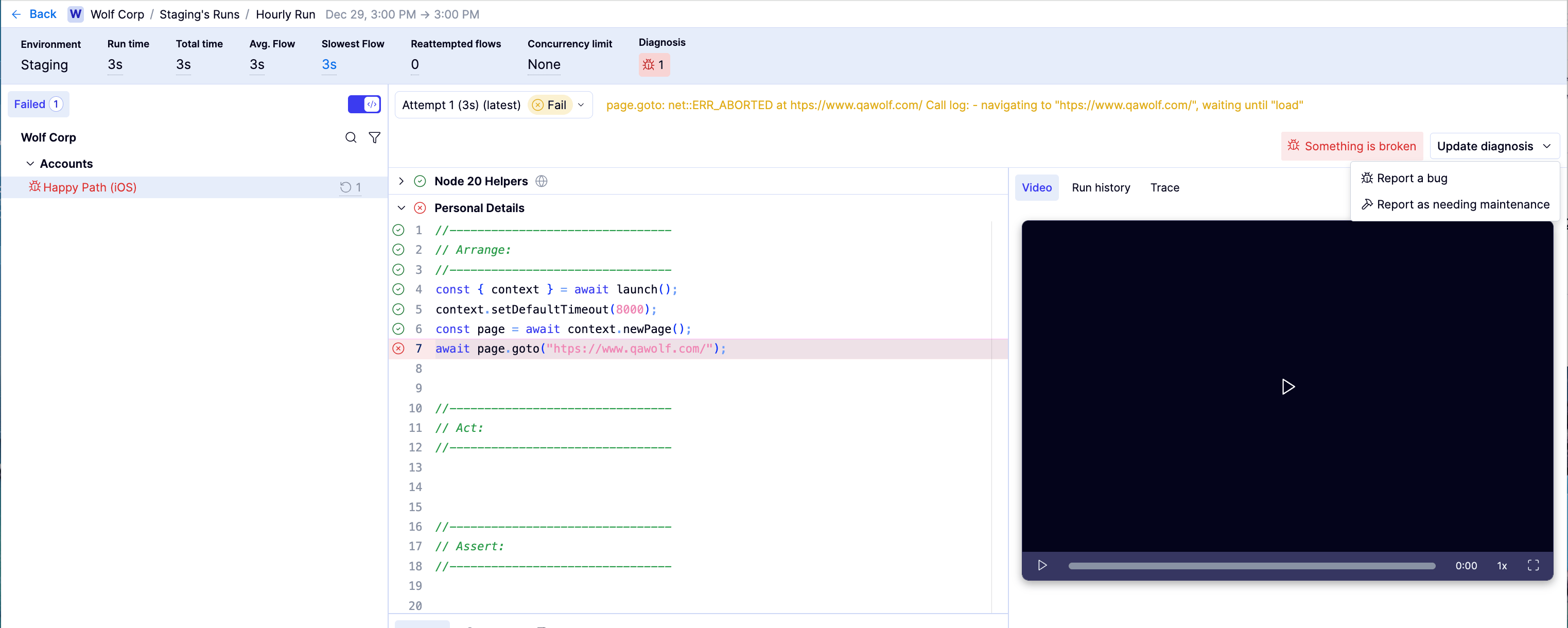Click the page.goto error message text
The image size is (1568, 628).
(x=954, y=106)
